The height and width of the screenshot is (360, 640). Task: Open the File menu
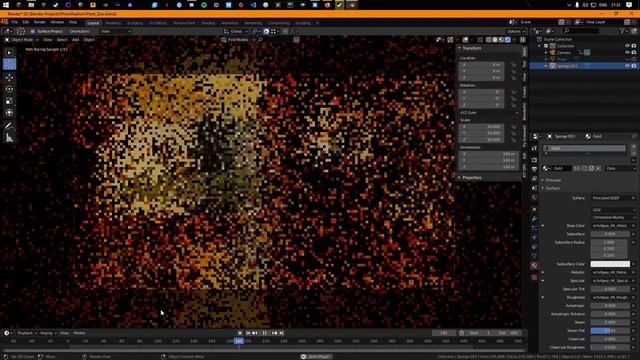pos(15,22)
